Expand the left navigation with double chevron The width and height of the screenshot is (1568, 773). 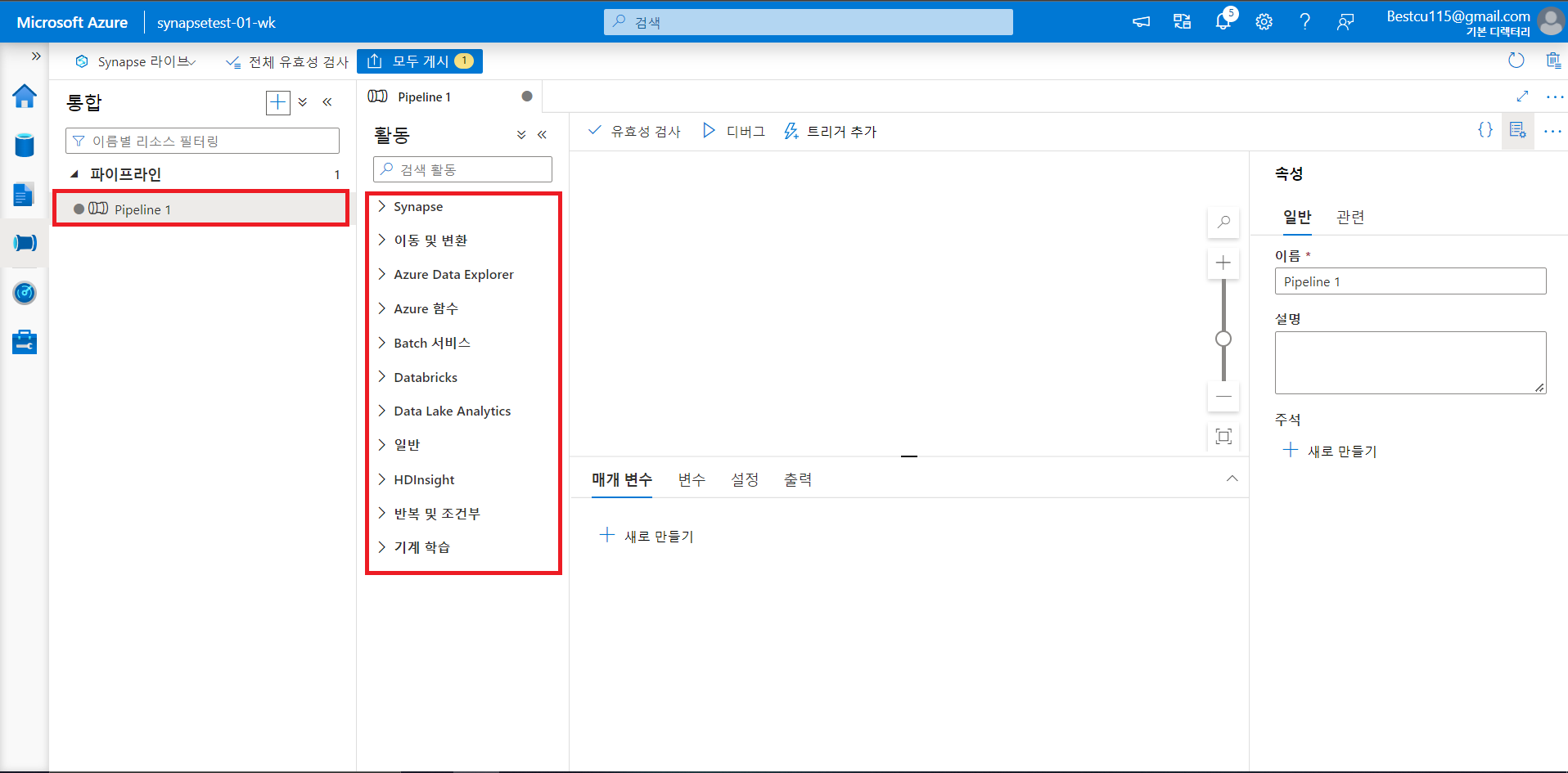coord(36,56)
